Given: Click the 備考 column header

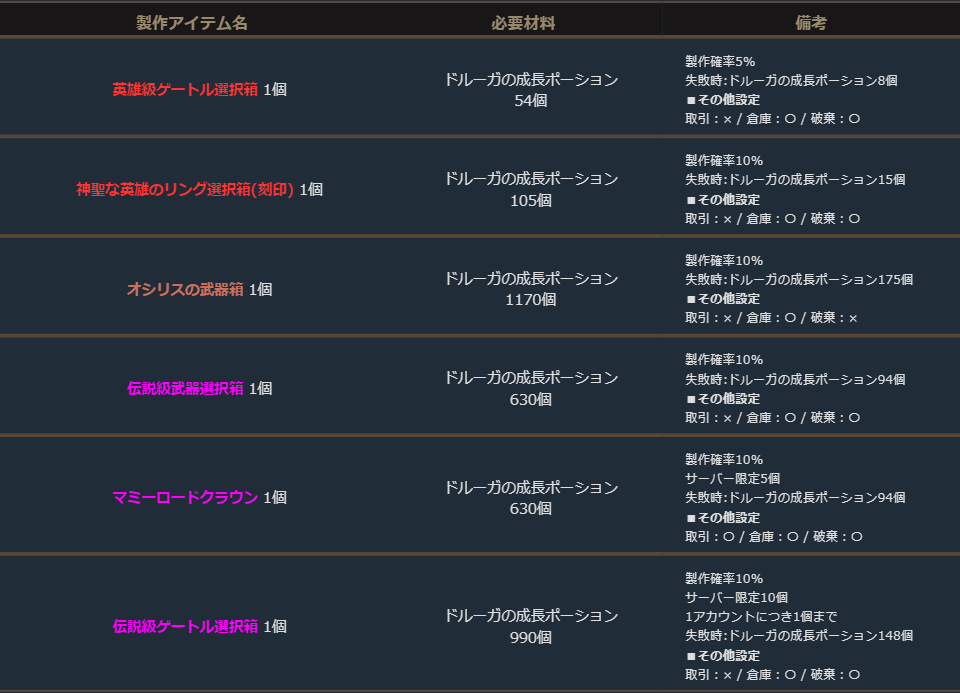Looking at the screenshot, I should pyautogui.click(x=811, y=23).
